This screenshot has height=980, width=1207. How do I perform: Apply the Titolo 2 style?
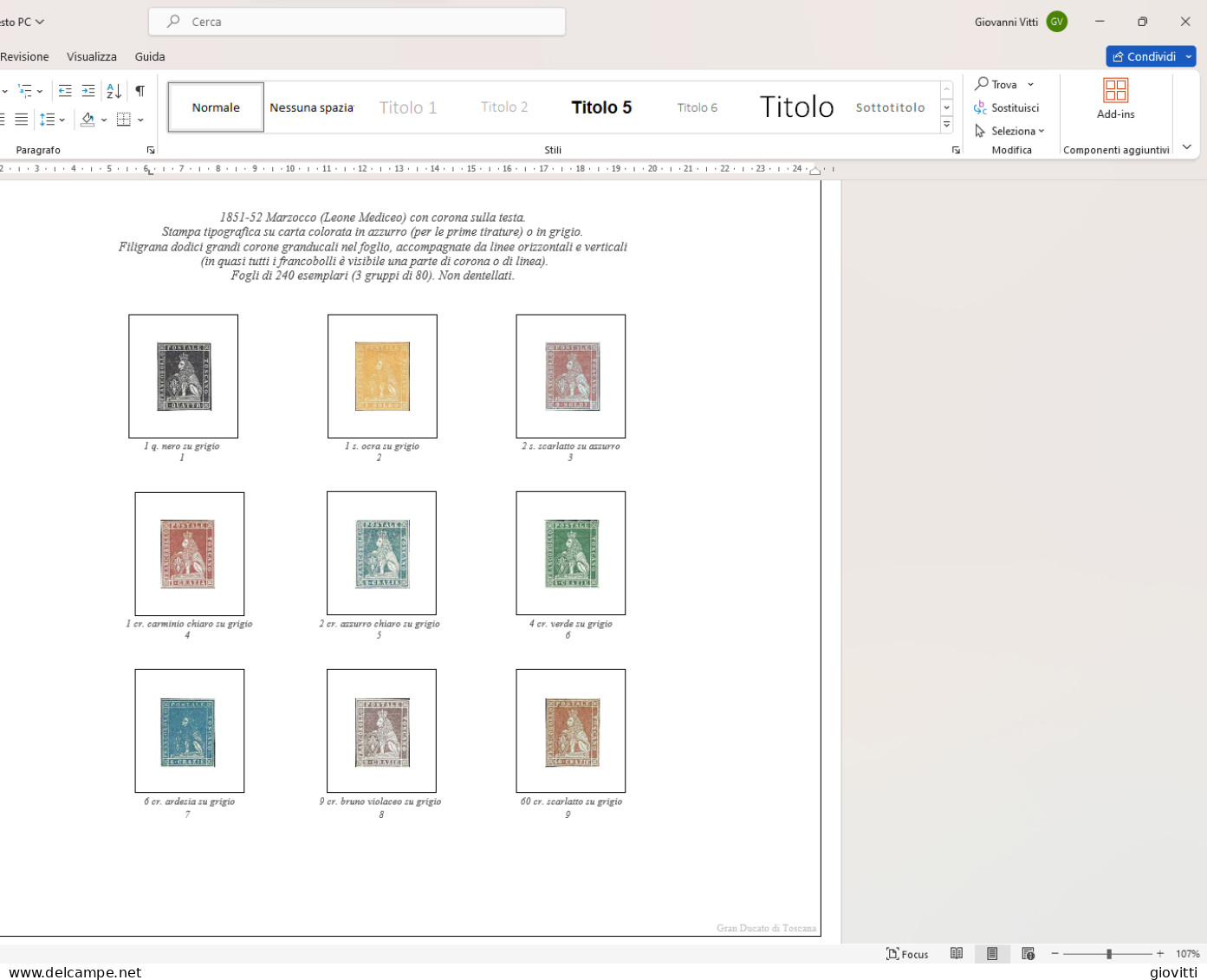pos(504,107)
